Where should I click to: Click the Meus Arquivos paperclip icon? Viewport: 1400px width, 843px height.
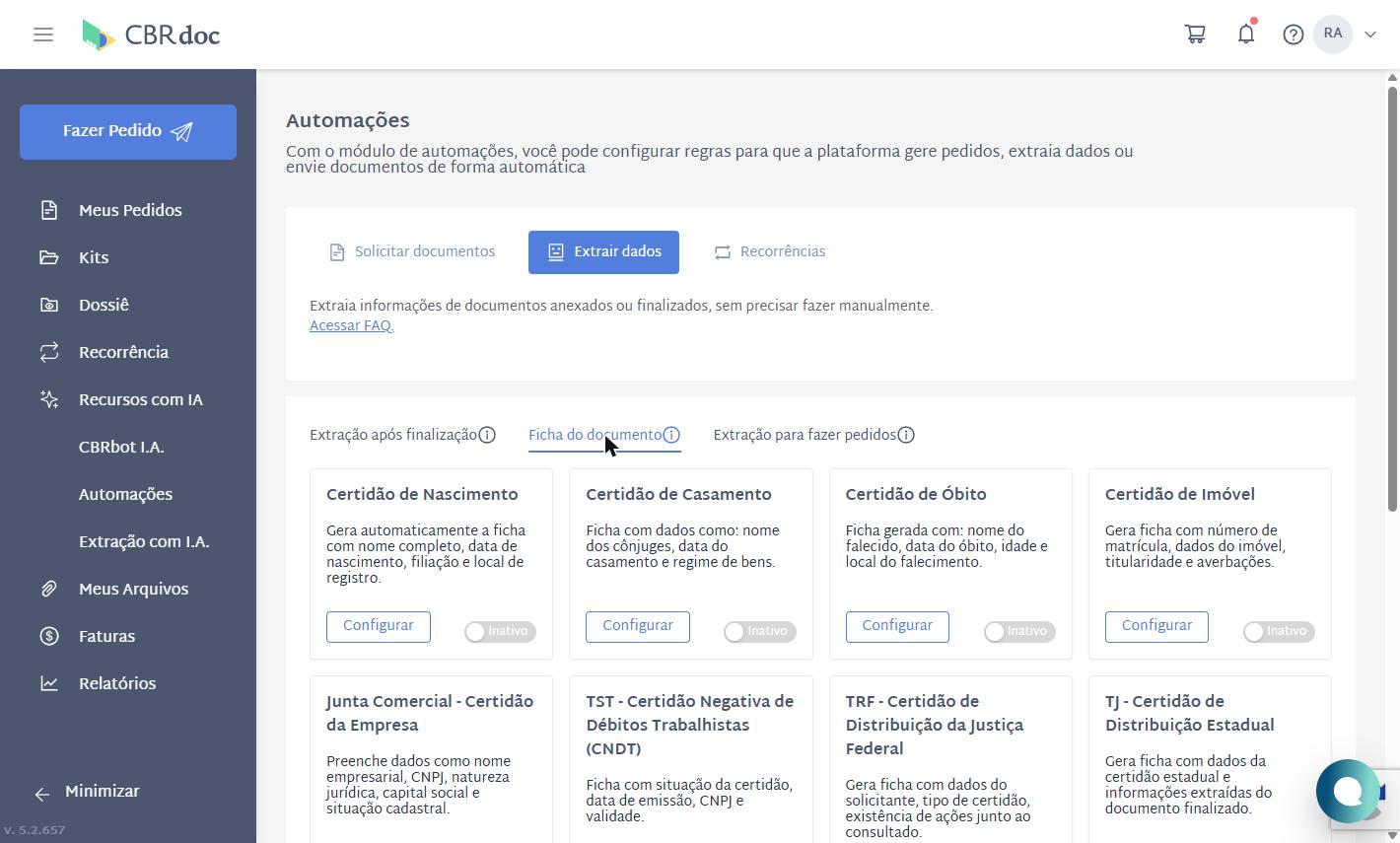49,589
